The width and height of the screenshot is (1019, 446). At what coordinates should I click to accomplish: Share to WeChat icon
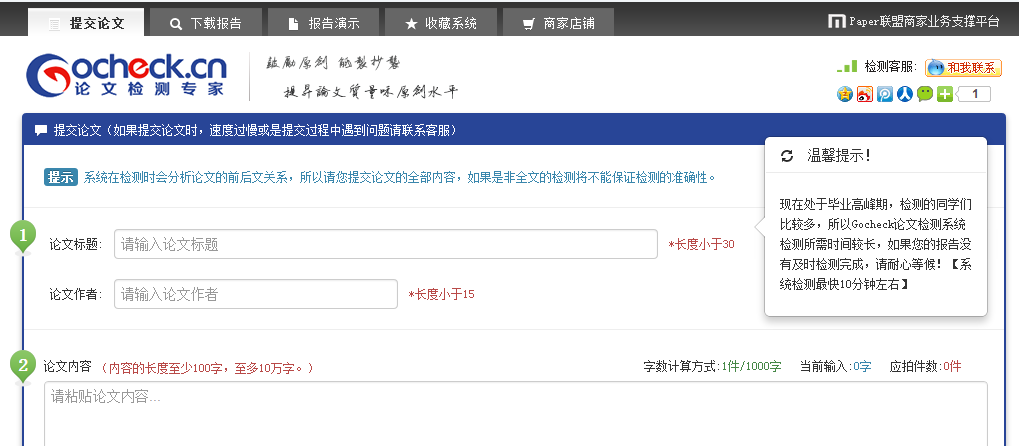925,94
